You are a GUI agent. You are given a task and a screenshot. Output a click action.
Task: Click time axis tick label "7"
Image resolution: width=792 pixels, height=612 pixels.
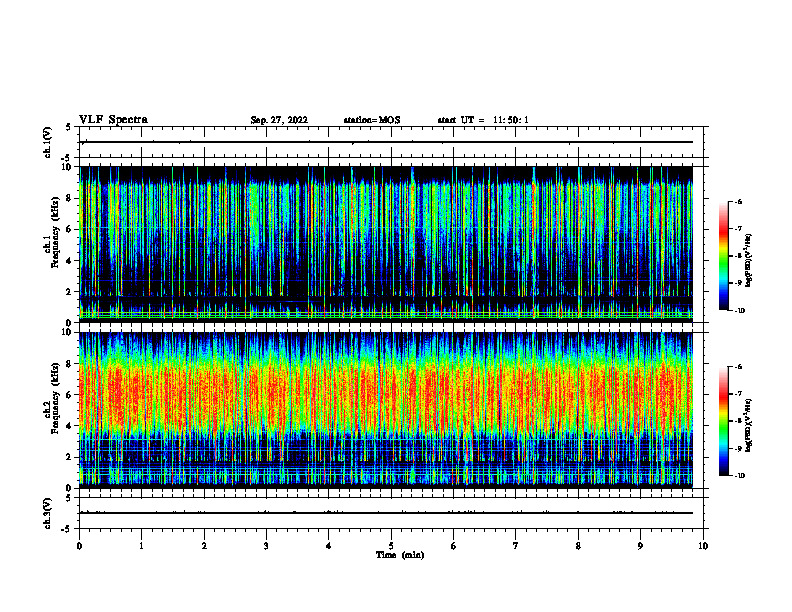(516, 546)
